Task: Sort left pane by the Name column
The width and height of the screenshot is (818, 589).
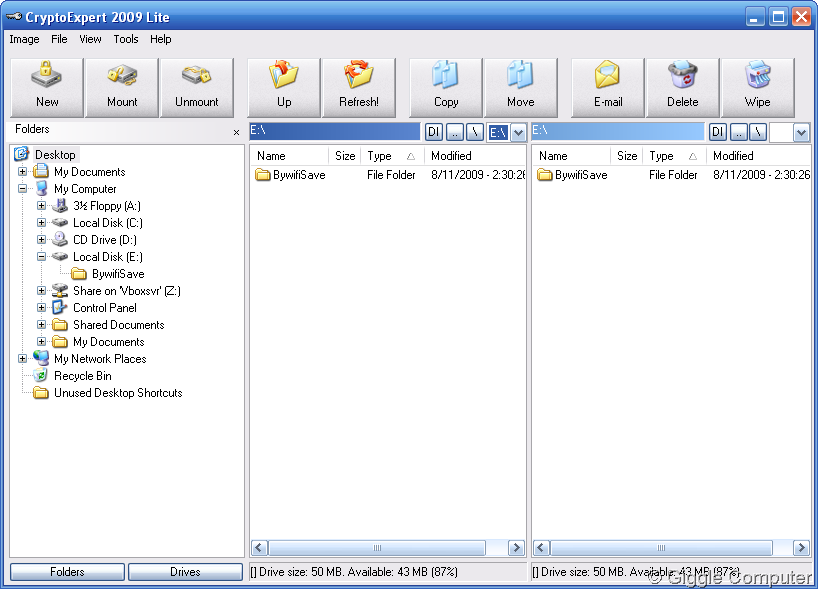Action: tap(290, 155)
